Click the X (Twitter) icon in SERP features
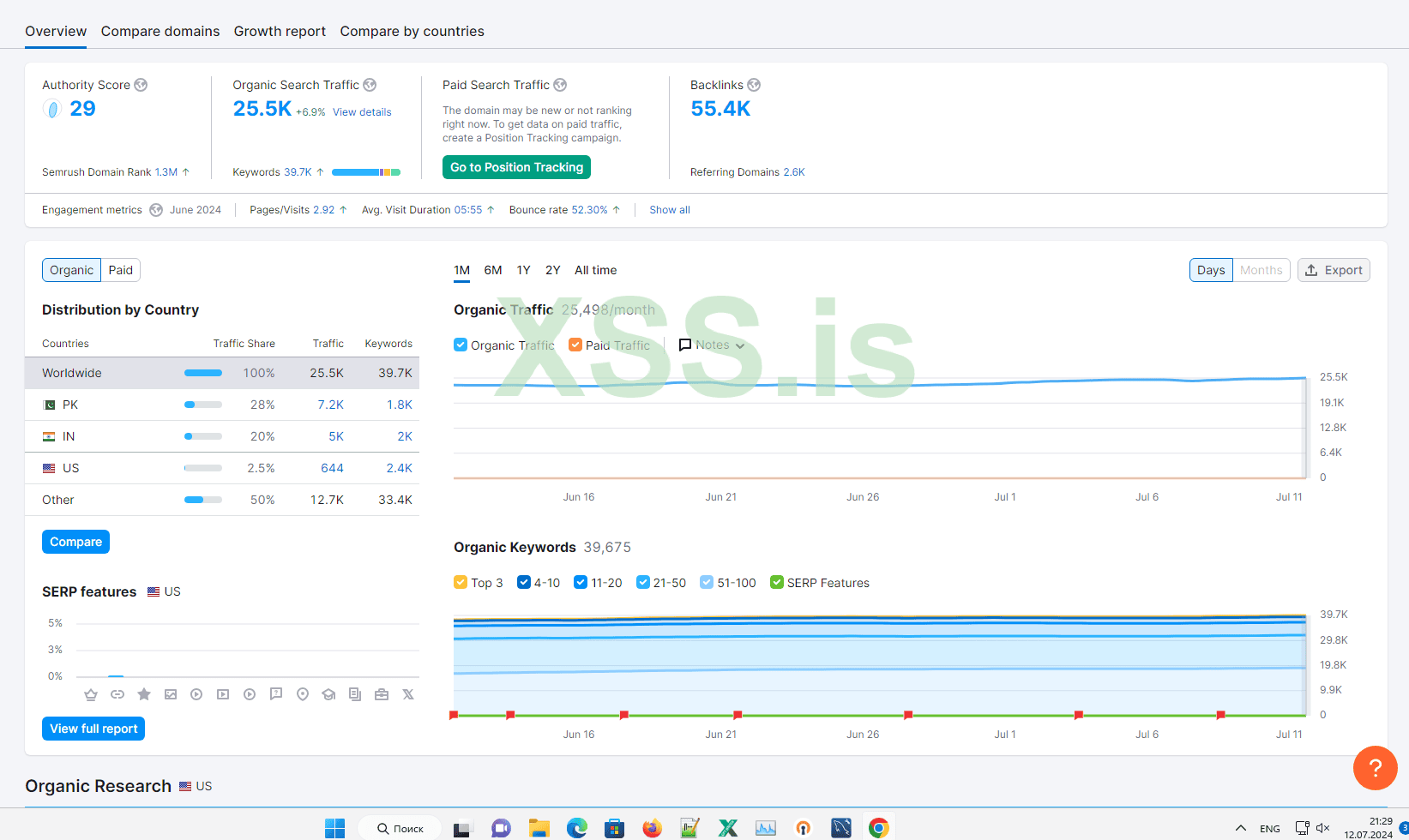The height and width of the screenshot is (840, 1409). click(x=408, y=694)
